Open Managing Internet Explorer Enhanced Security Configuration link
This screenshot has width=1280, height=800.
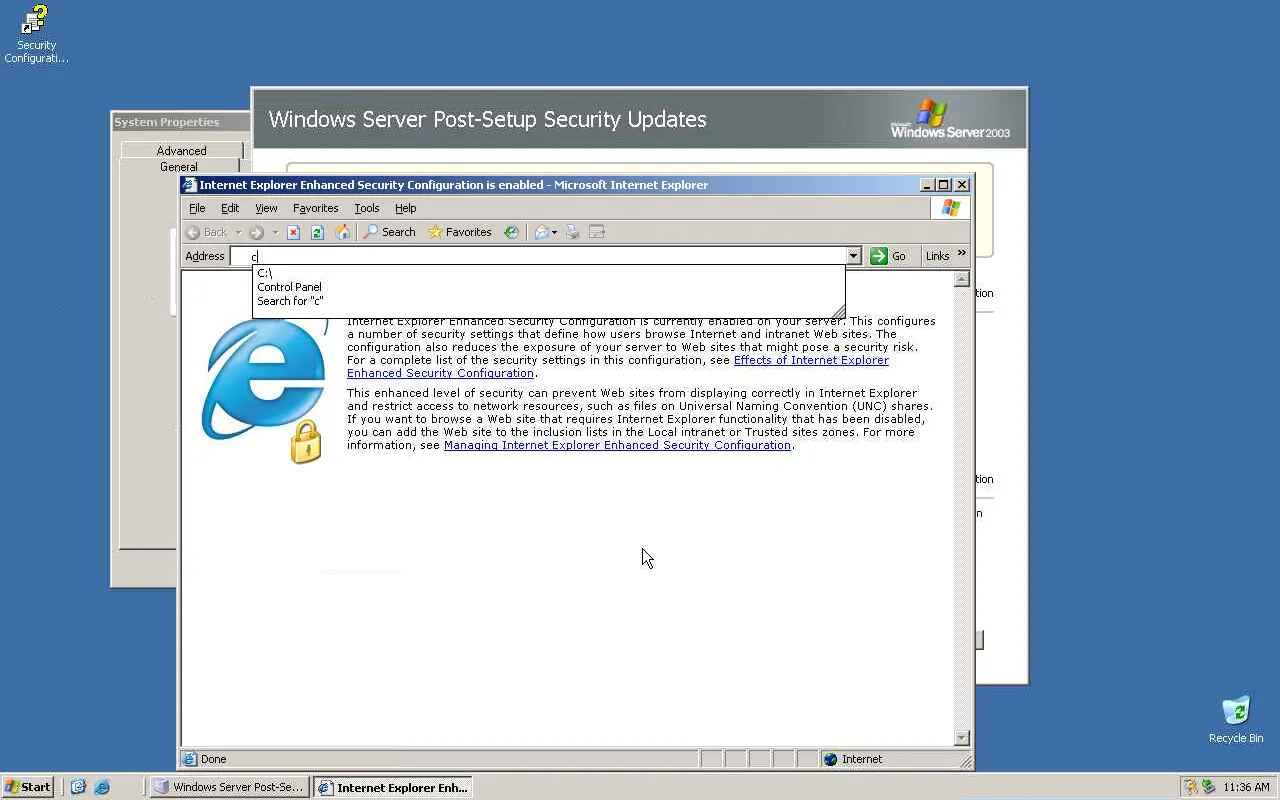click(x=617, y=445)
